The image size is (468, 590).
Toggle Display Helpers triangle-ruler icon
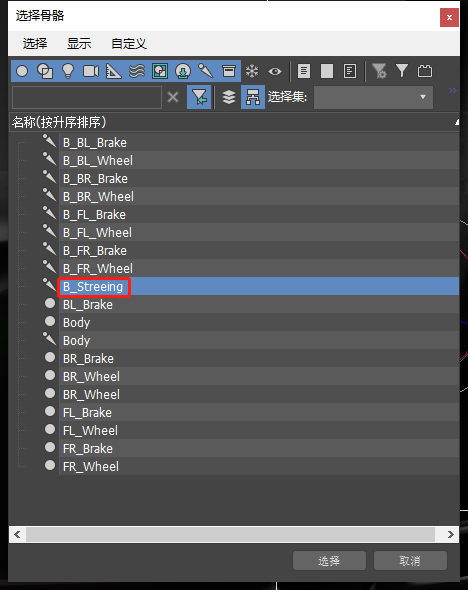point(114,71)
